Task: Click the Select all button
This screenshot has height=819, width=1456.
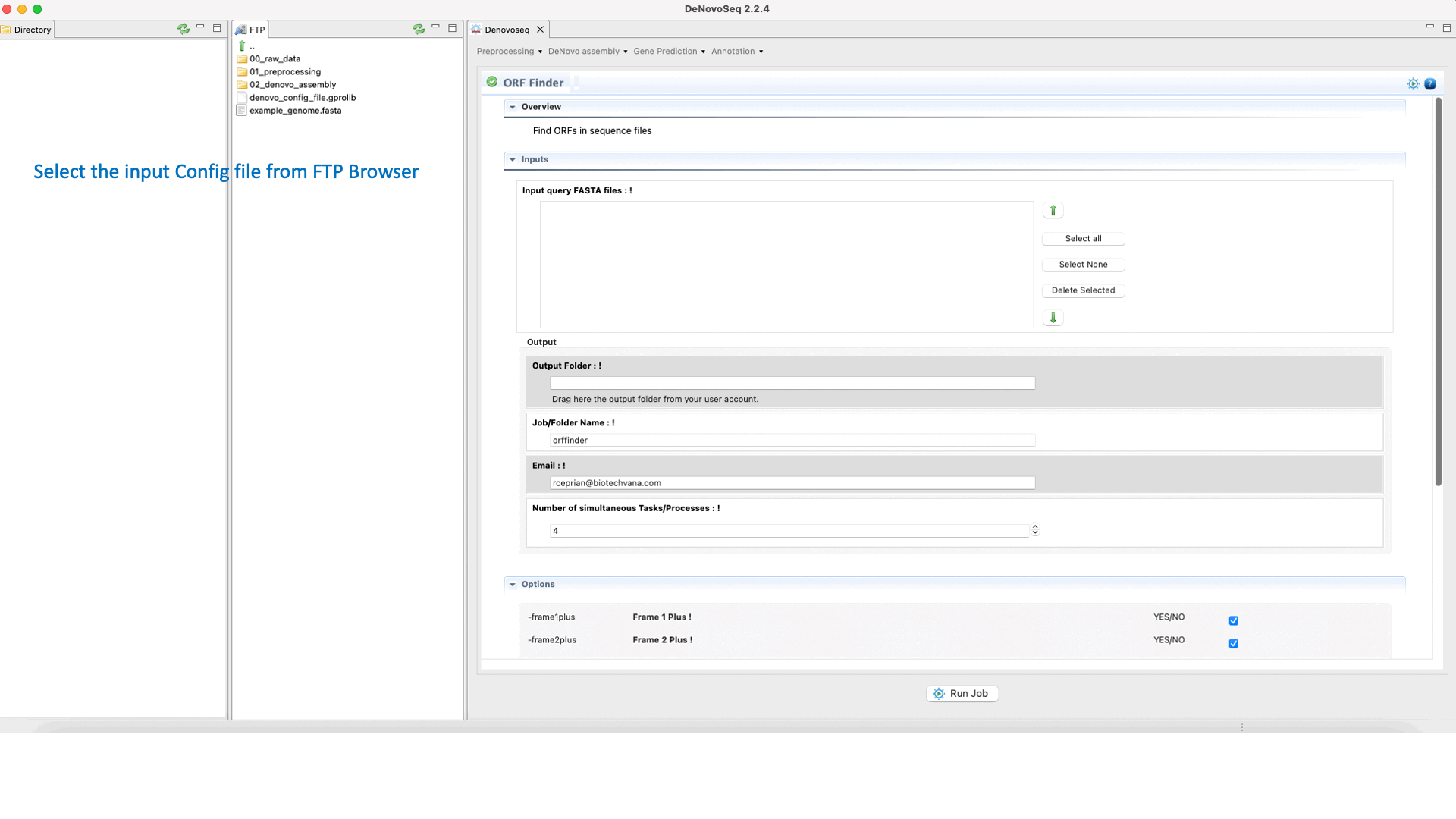Action: (1083, 239)
